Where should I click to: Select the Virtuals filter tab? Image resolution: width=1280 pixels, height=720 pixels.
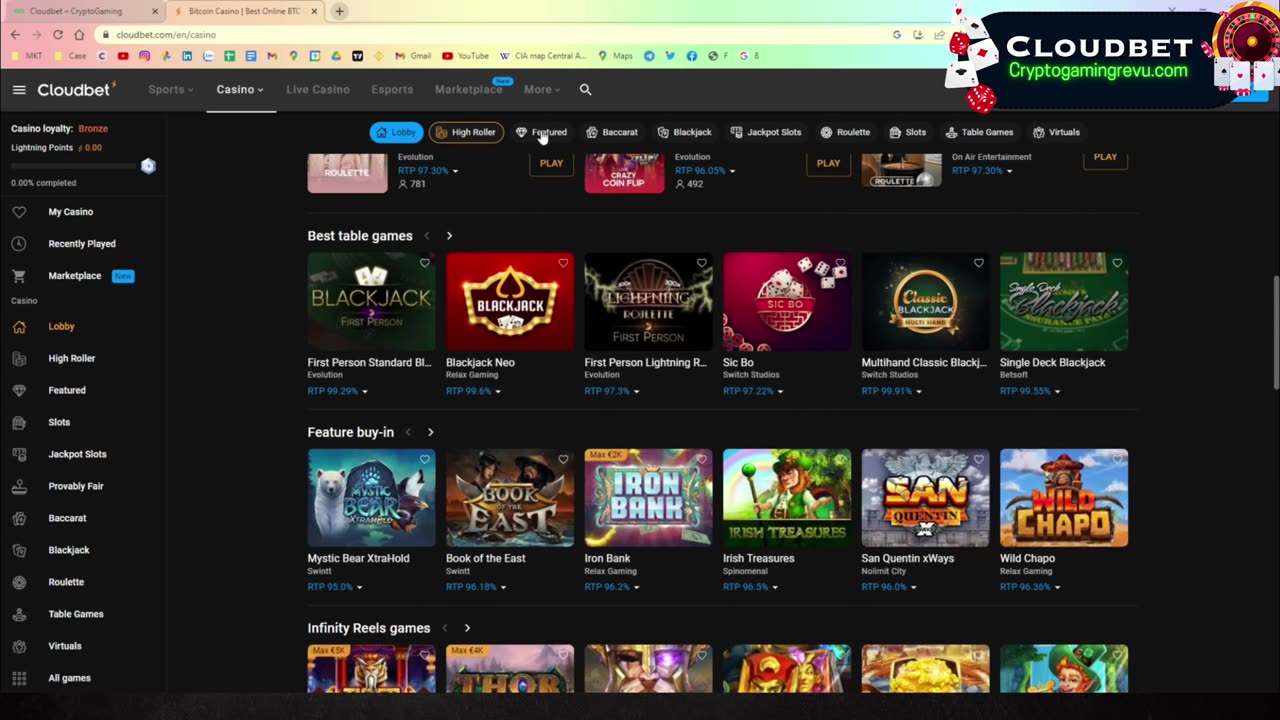coord(1057,132)
